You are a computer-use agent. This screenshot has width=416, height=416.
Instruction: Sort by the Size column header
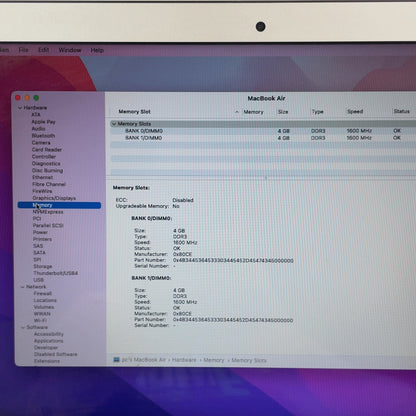(283, 112)
